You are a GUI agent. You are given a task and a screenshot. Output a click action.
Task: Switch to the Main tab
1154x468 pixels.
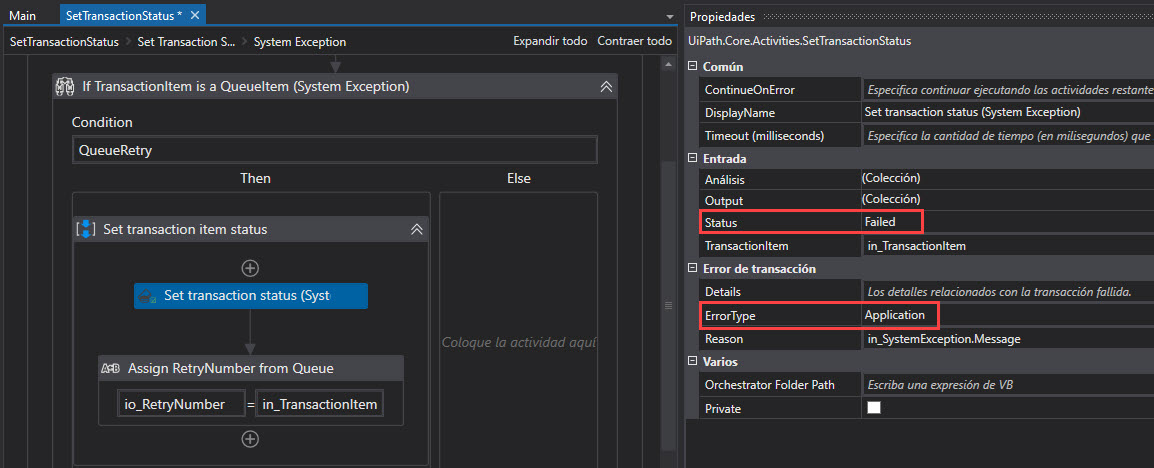23,15
